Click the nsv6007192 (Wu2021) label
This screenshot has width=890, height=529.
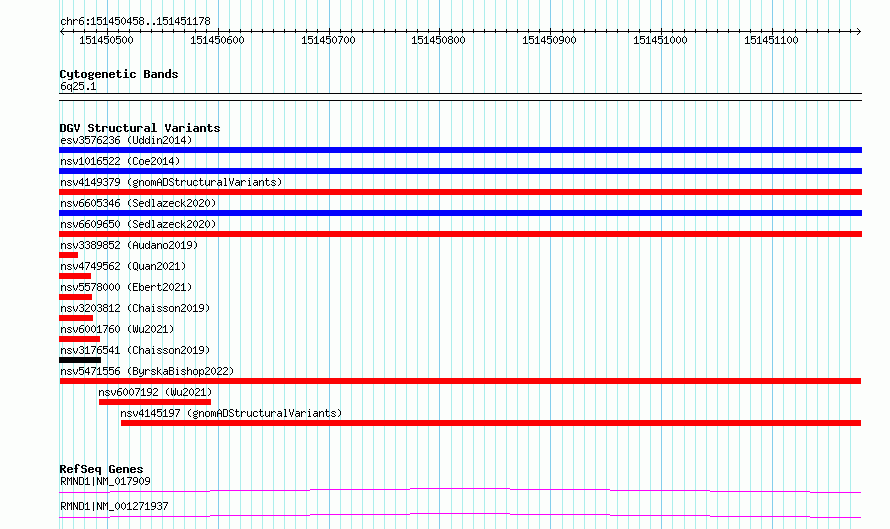pos(155,392)
